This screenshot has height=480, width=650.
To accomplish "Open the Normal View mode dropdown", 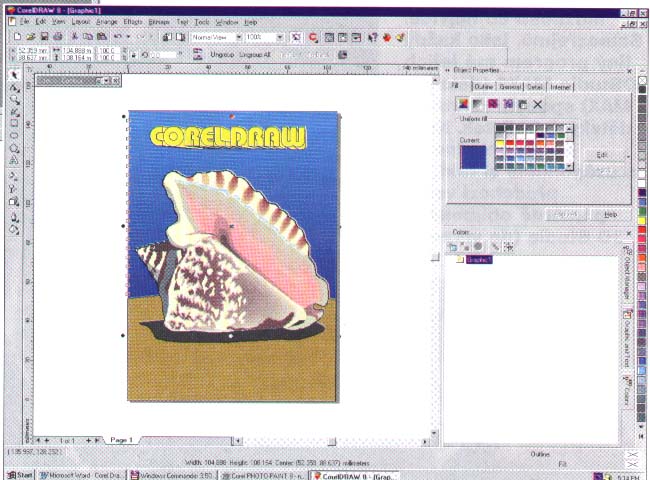I will [239, 37].
